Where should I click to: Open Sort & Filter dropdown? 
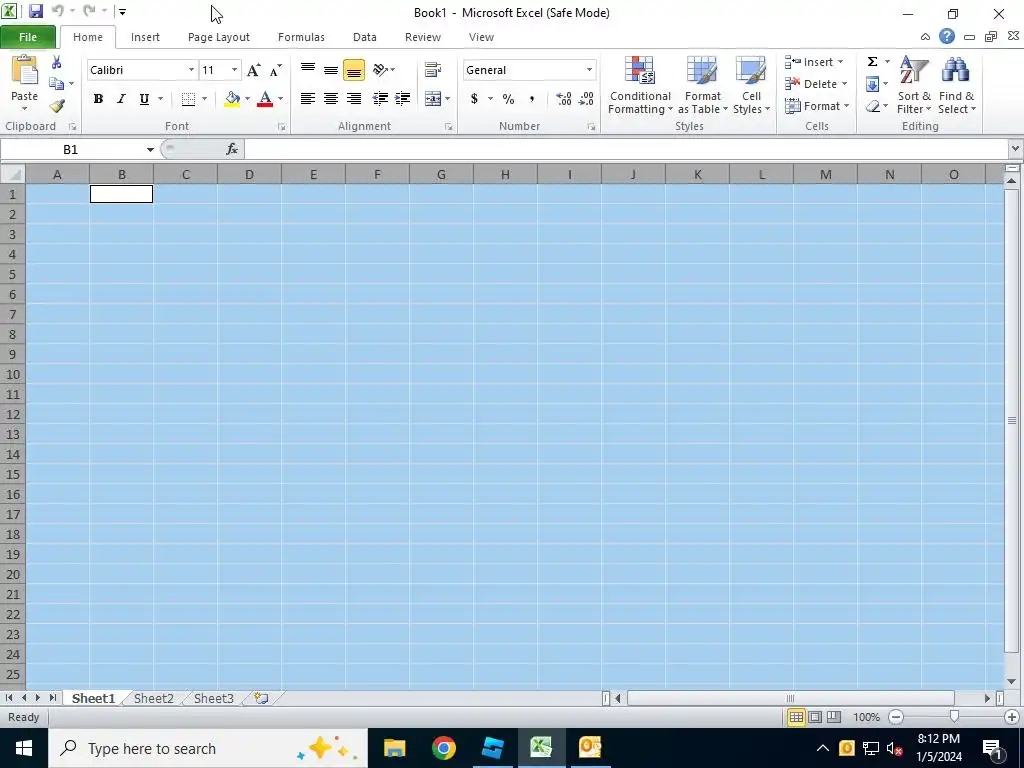click(914, 86)
